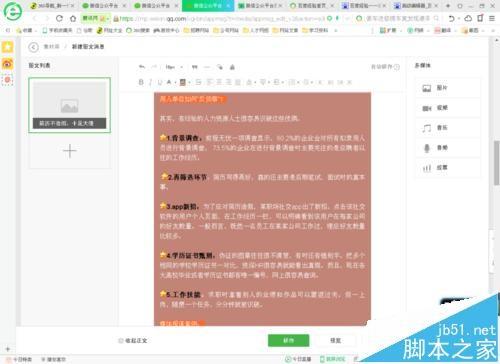Viewport: 500px width, 364px height.
Task: Open the new tab plus button in tab strip
Action: [448, 6]
